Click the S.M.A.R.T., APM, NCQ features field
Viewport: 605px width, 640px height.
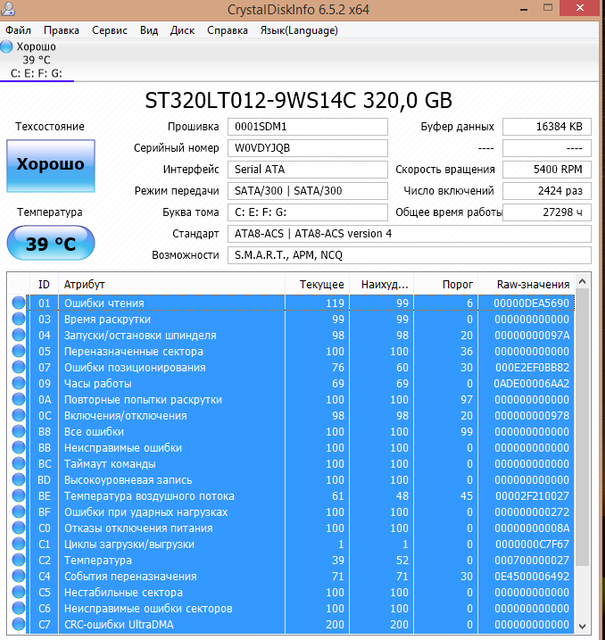[x=409, y=255]
